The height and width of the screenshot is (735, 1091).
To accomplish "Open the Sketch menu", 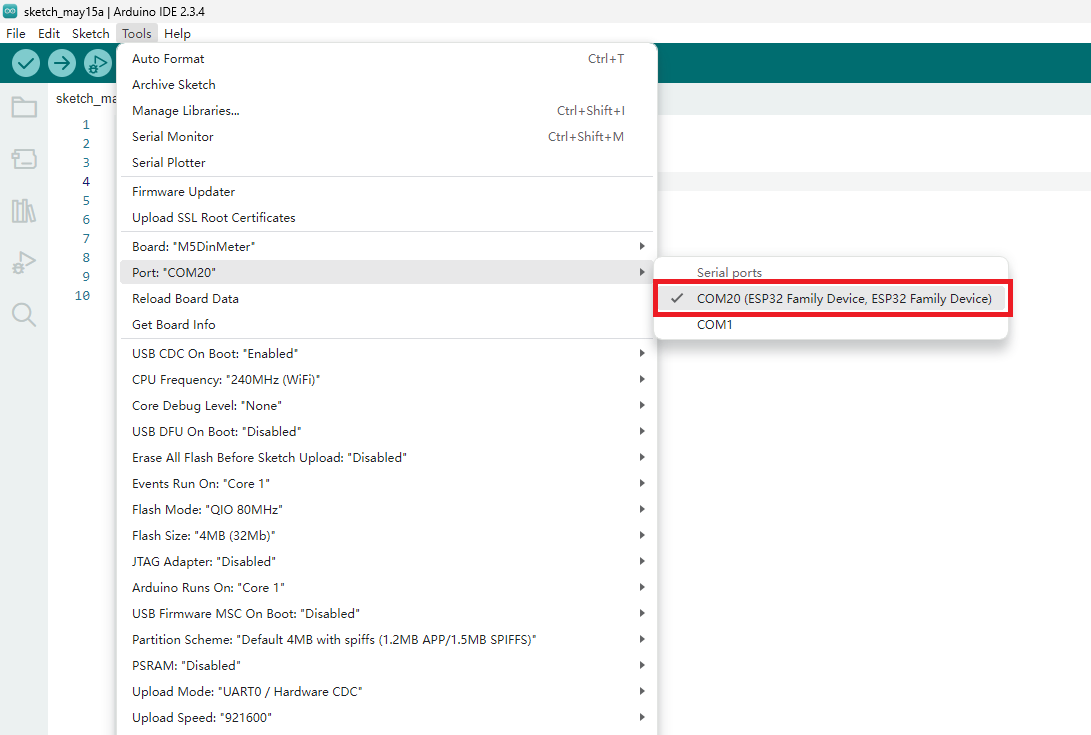I will [x=90, y=33].
